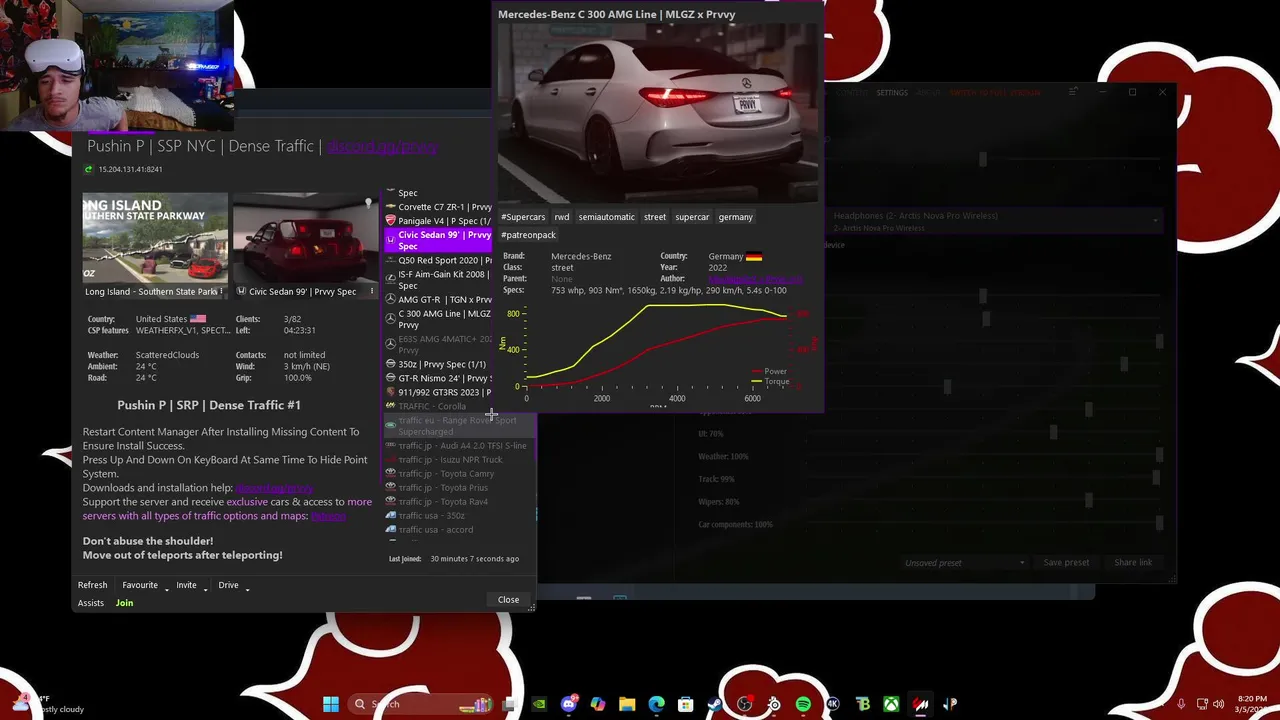The image size is (1280, 720).
Task: Pick the 911/992 GT3RS 2023 car
Action: pyautogui.click(x=438, y=392)
